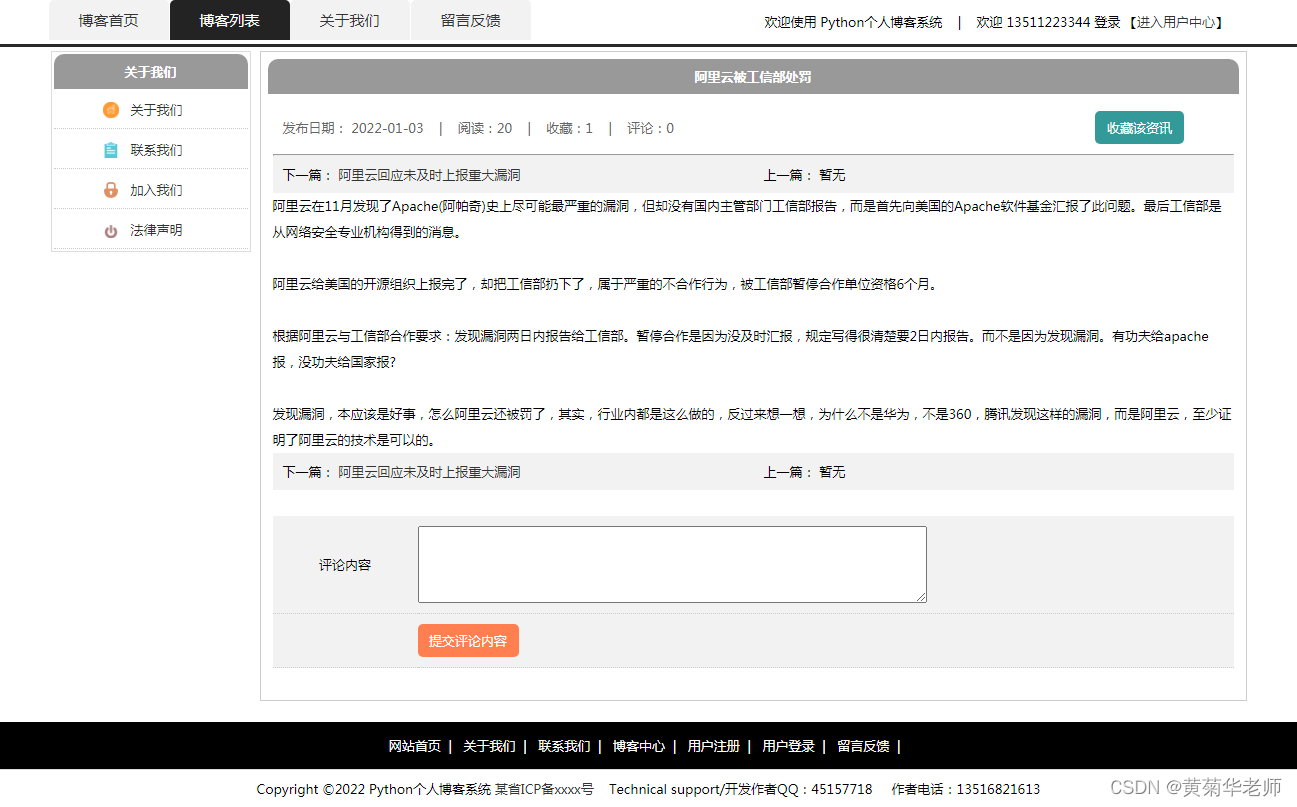
Task: Switch to the 博客首页 tab
Action: (x=108, y=20)
